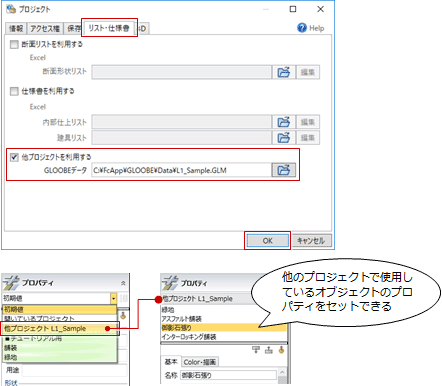Open 初期値 template dropdown arrow
This screenshot has width=442, height=386.
click(114, 298)
